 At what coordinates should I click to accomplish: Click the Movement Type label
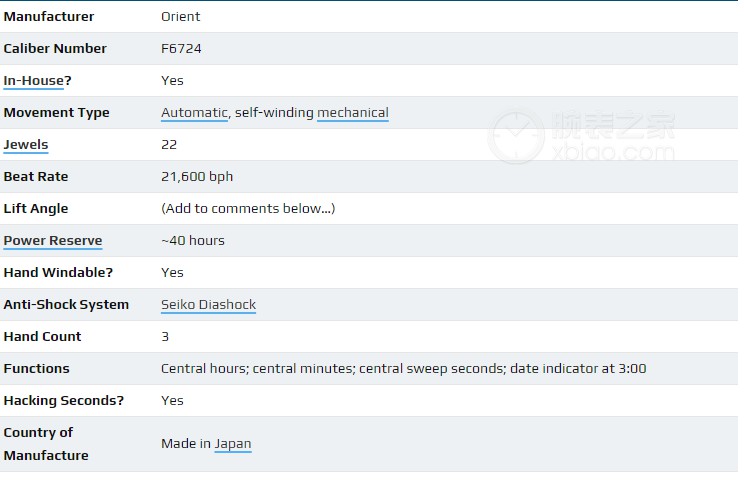pos(56,112)
